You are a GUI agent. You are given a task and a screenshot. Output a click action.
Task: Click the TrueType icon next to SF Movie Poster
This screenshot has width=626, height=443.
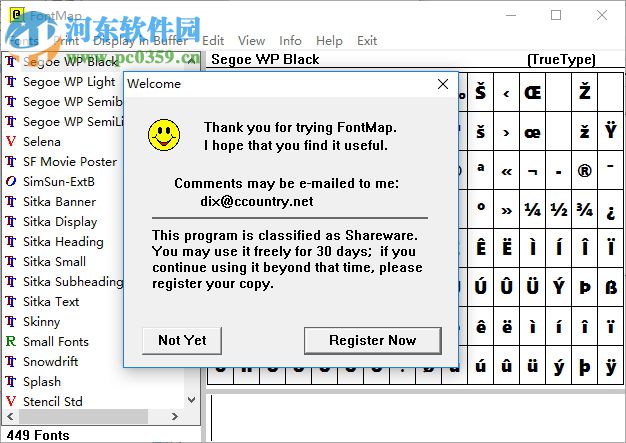coord(11,162)
